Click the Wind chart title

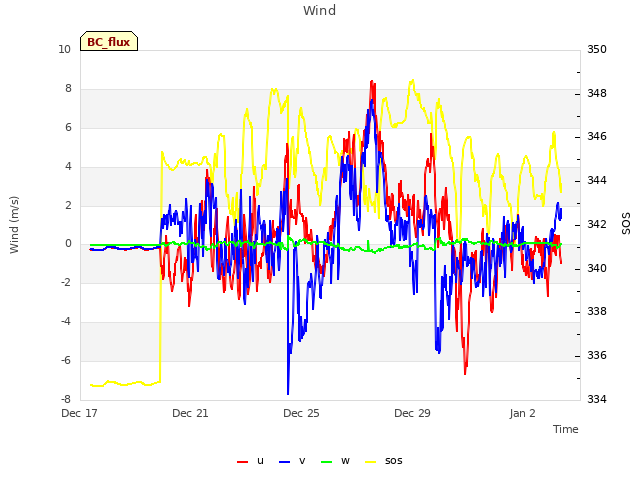(319, 10)
